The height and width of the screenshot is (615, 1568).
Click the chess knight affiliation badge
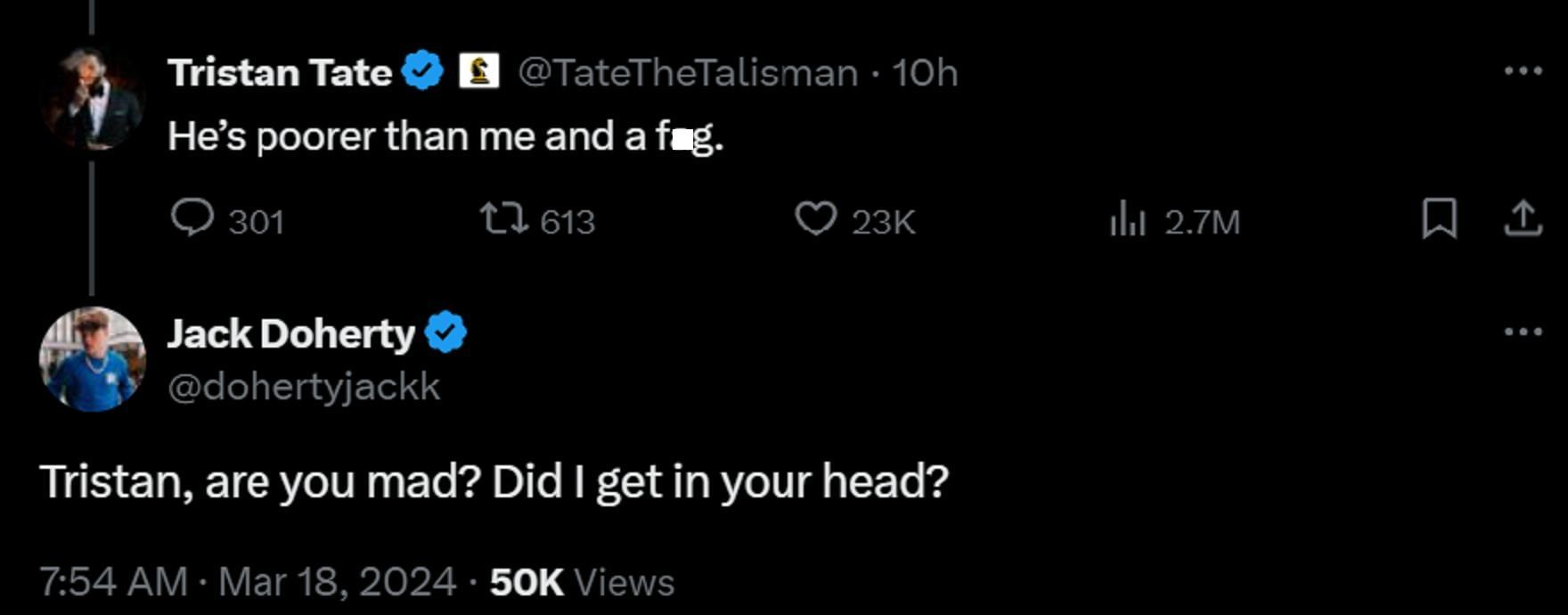[479, 70]
